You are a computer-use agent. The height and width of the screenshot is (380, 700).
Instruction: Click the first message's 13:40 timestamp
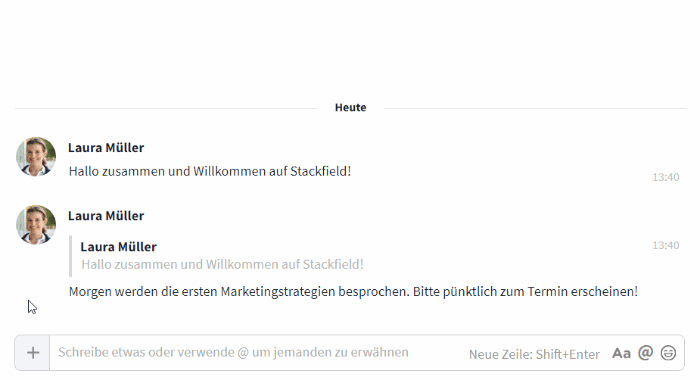pyautogui.click(x=666, y=177)
